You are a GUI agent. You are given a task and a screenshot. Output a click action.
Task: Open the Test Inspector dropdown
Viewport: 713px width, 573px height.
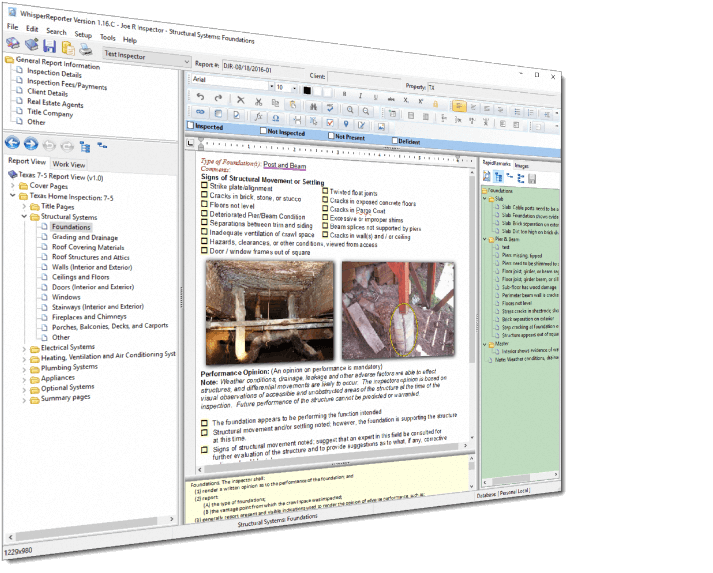pos(187,62)
